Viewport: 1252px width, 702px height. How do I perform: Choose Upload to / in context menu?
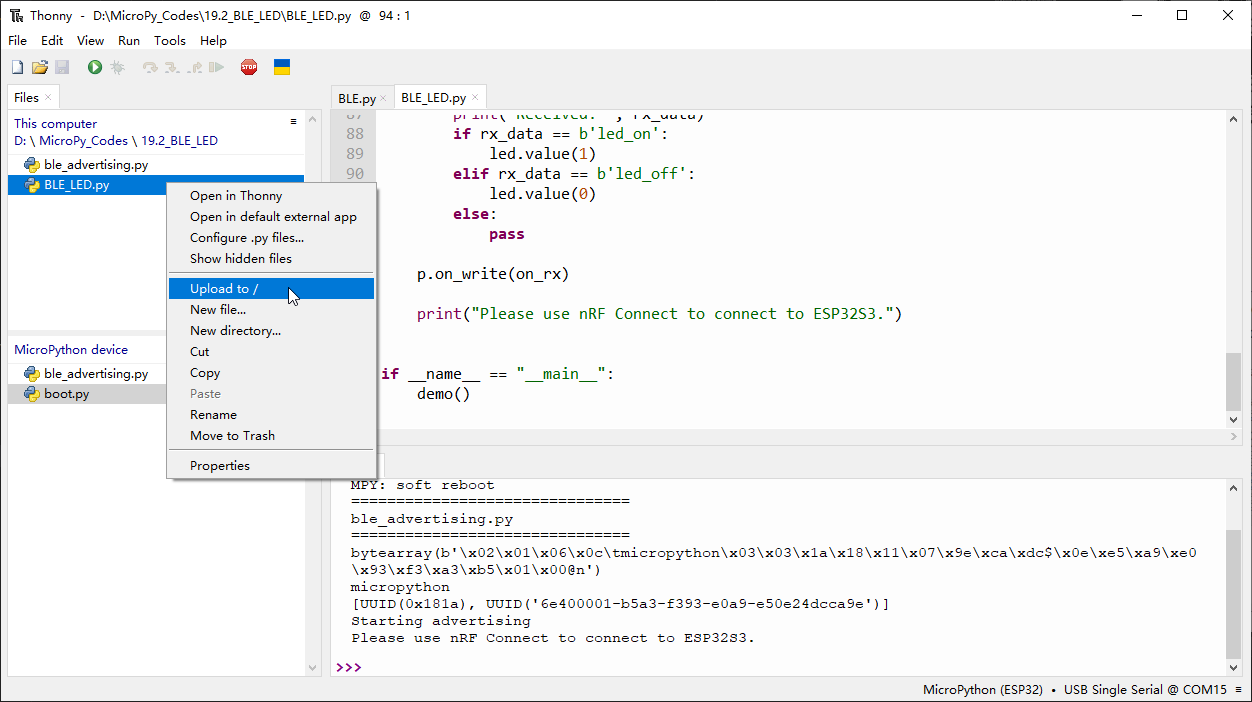pos(271,289)
